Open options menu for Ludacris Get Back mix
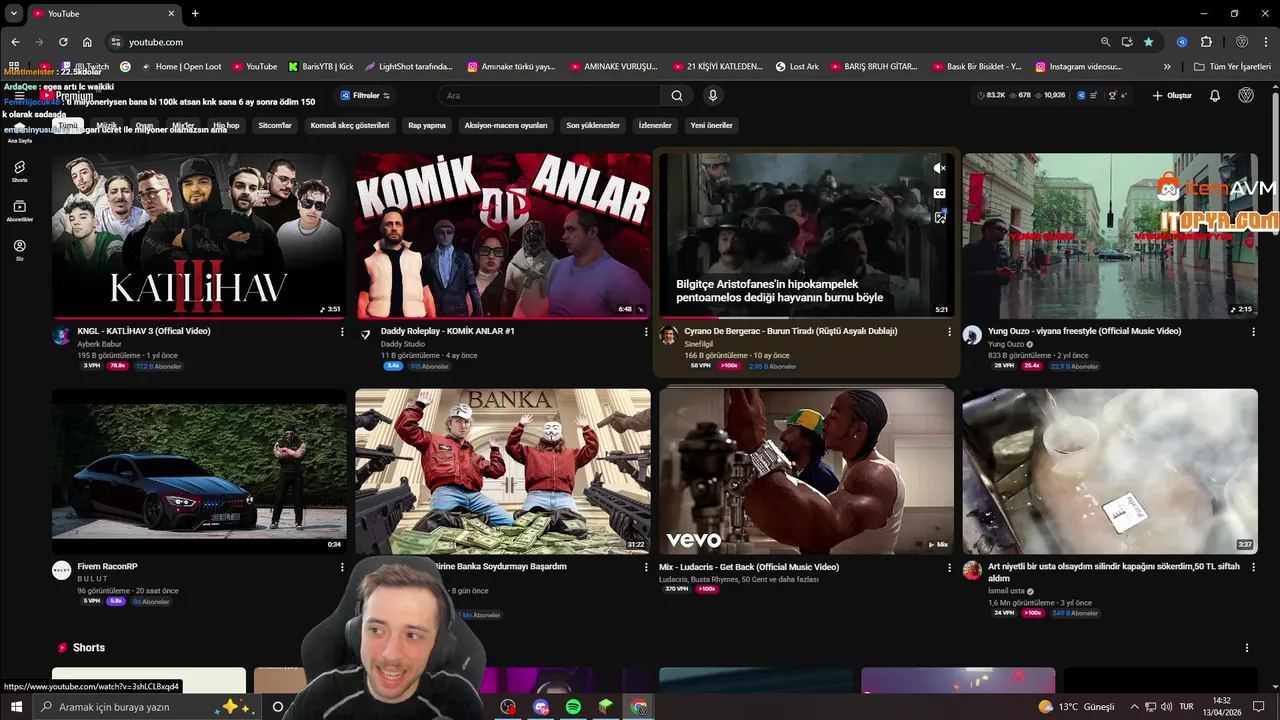The width and height of the screenshot is (1280, 720). click(949, 567)
